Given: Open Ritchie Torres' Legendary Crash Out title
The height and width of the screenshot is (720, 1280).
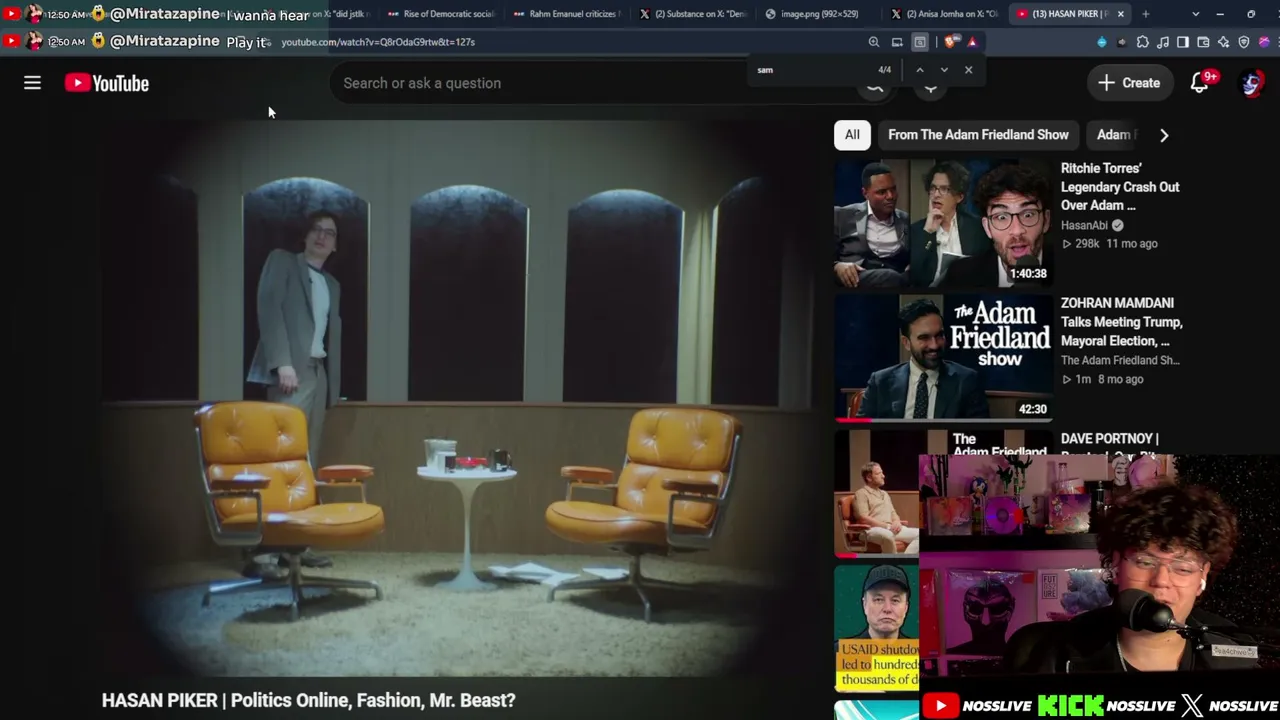Looking at the screenshot, I should [1120, 187].
